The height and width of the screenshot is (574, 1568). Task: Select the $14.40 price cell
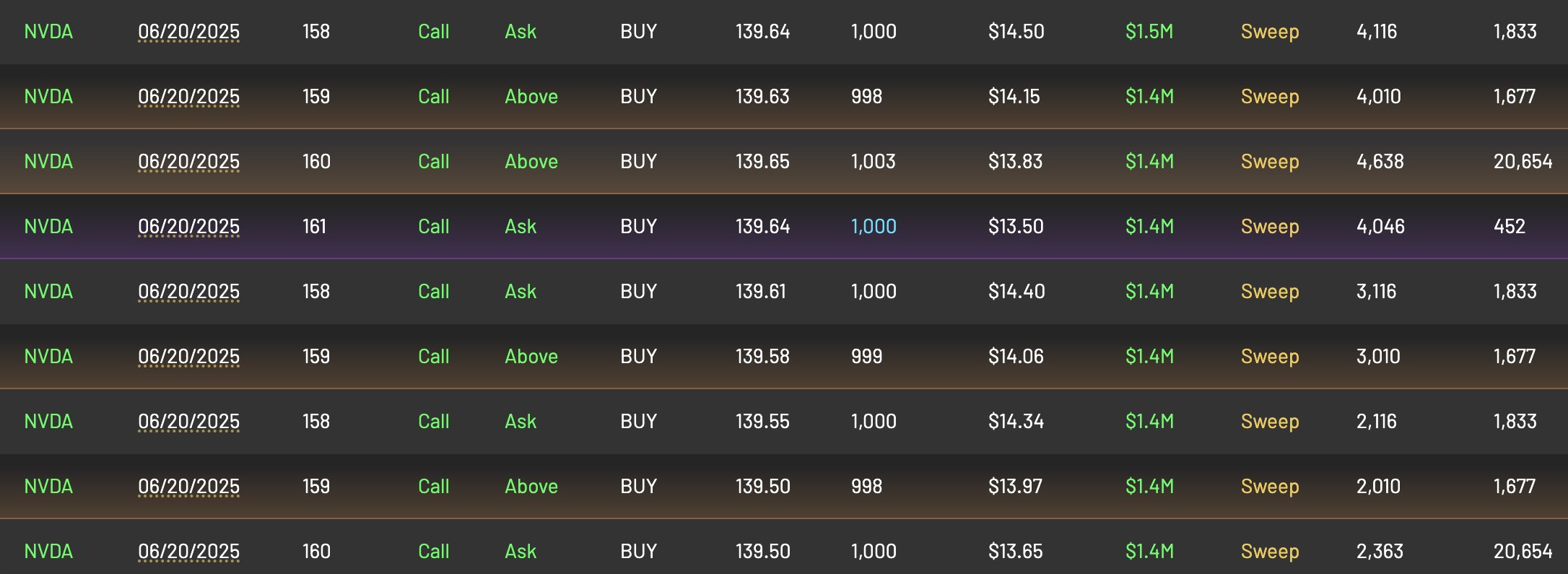point(1016,292)
